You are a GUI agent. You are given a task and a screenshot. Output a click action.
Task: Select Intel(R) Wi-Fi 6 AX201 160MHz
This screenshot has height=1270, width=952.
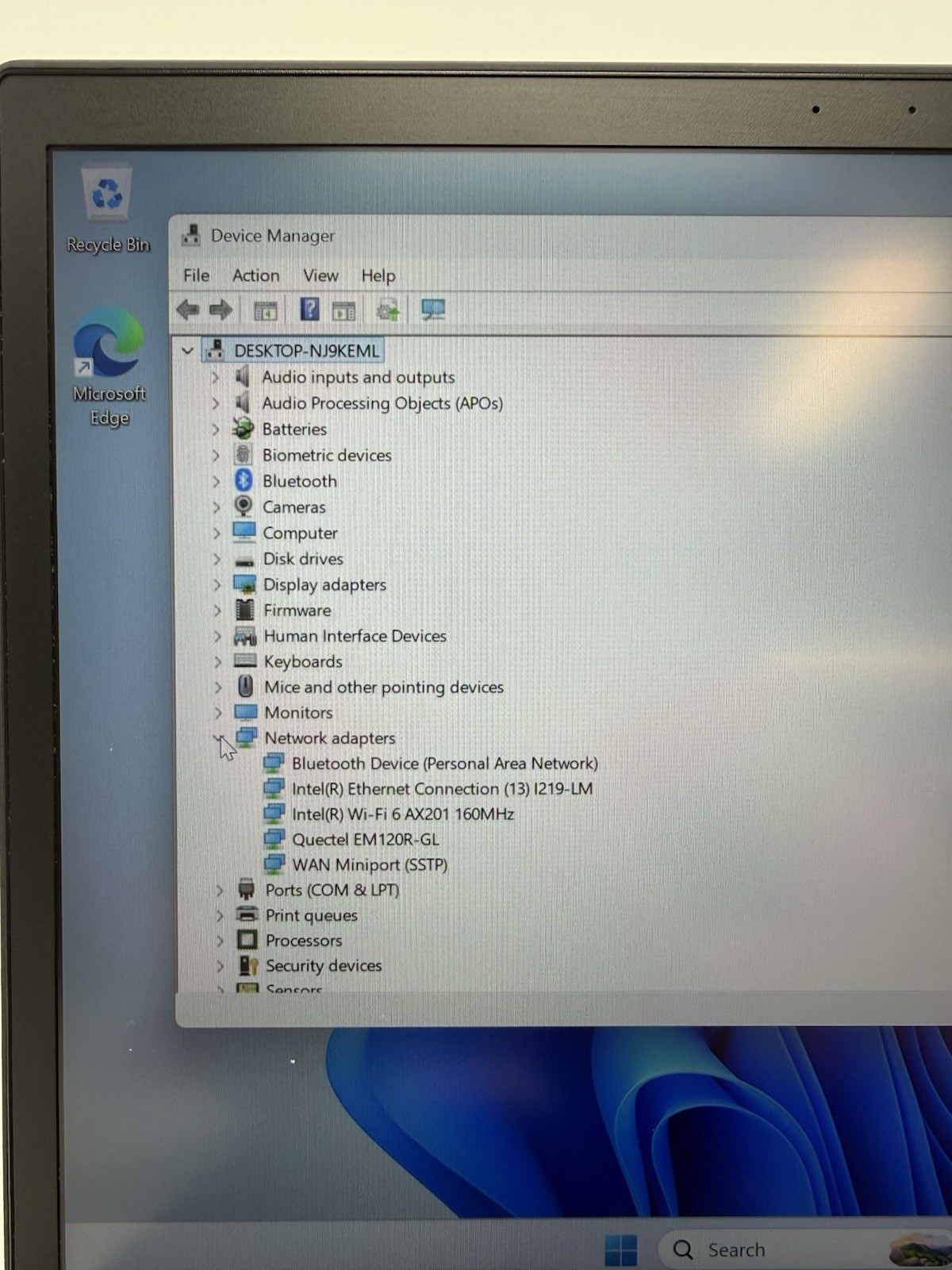click(403, 814)
